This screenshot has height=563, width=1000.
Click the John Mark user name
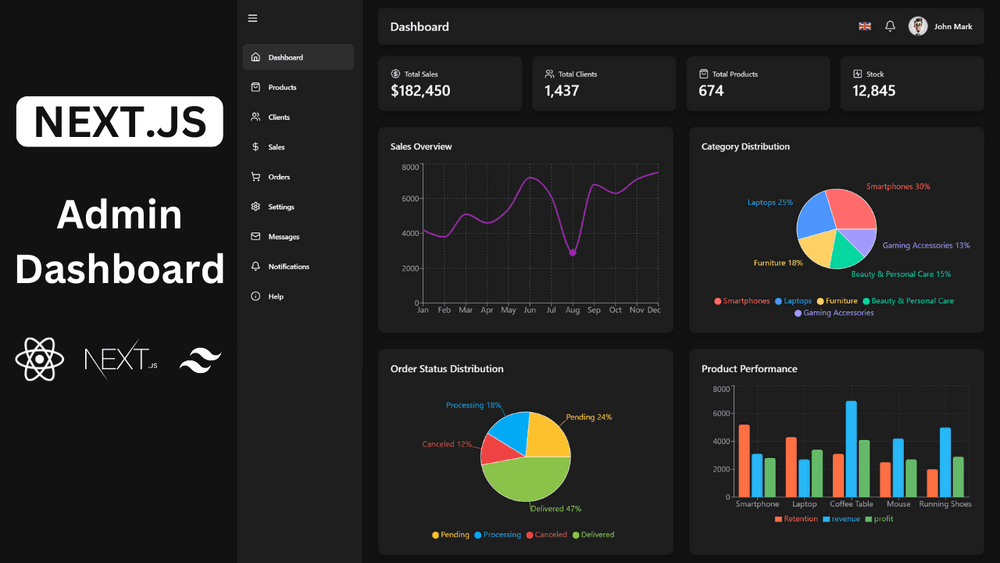point(953,27)
